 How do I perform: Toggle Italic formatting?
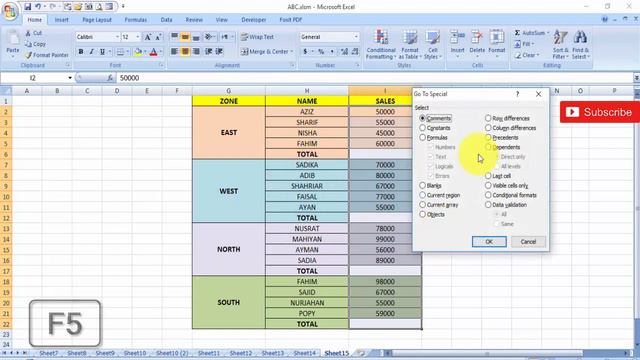coord(91,52)
